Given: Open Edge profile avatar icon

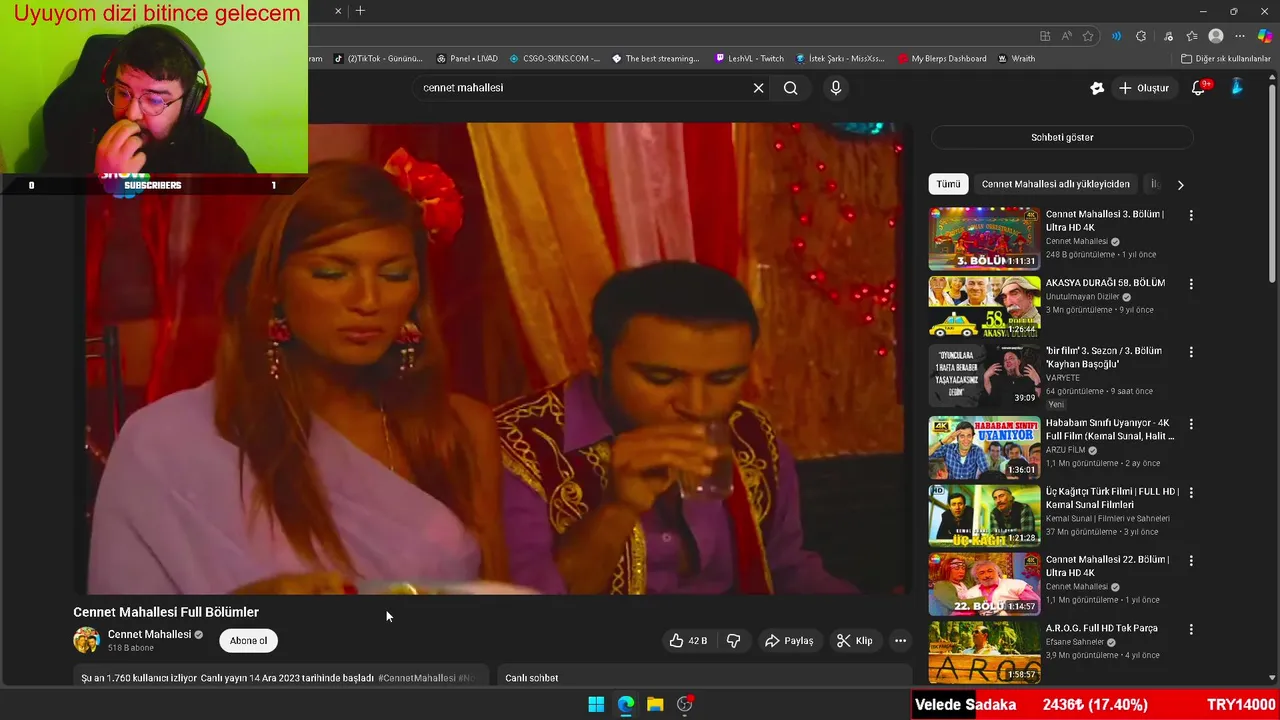Looking at the screenshot, I should (1216, 36).
